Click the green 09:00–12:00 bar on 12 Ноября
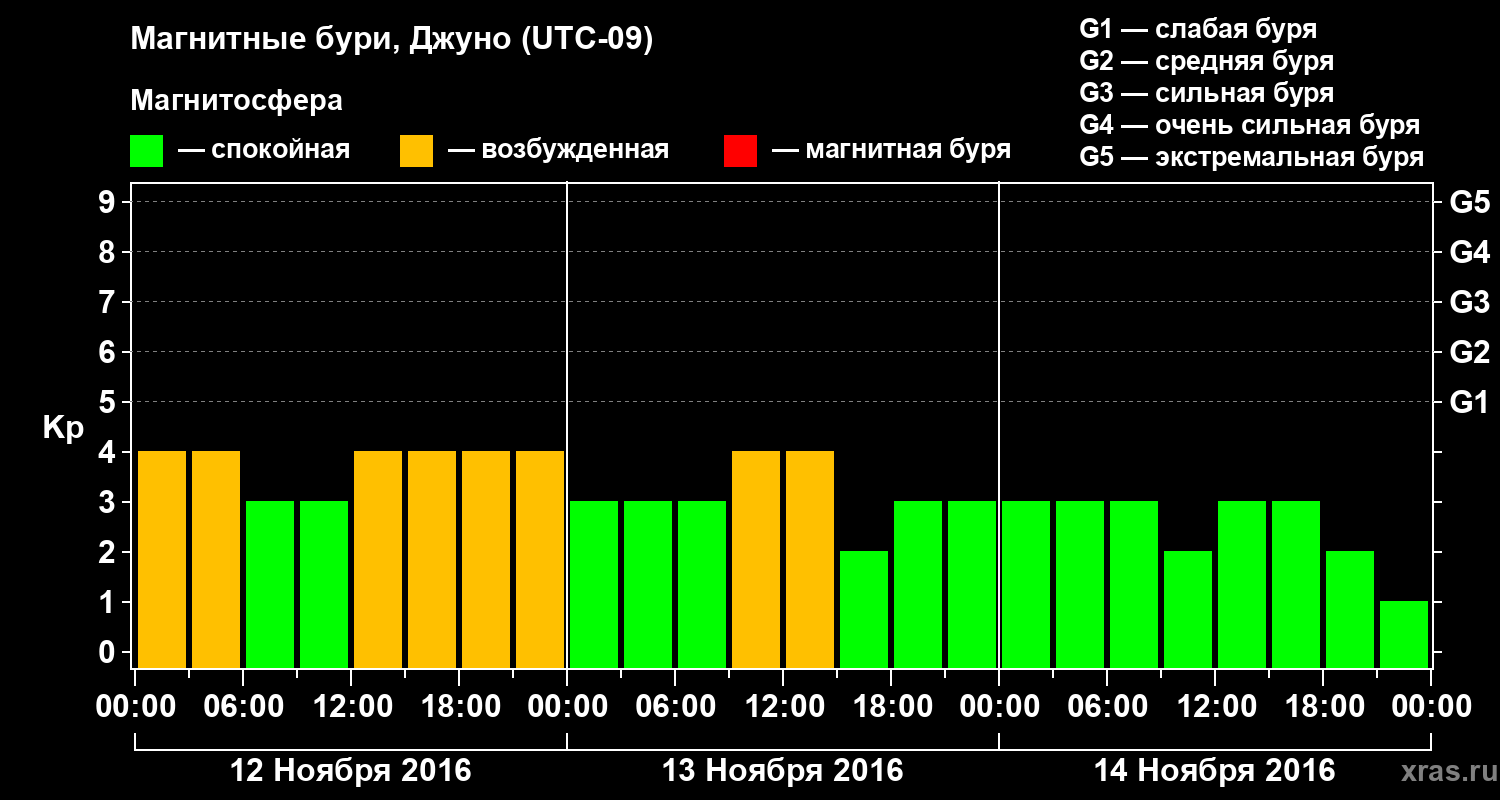1500x800 pixels. pyautogui.click(x=324, y=585)
